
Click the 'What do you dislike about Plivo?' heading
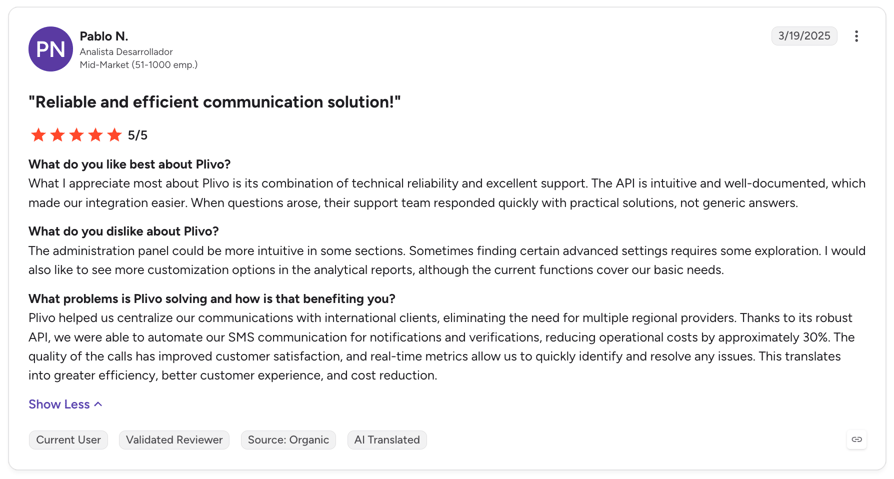click(124, 232)
